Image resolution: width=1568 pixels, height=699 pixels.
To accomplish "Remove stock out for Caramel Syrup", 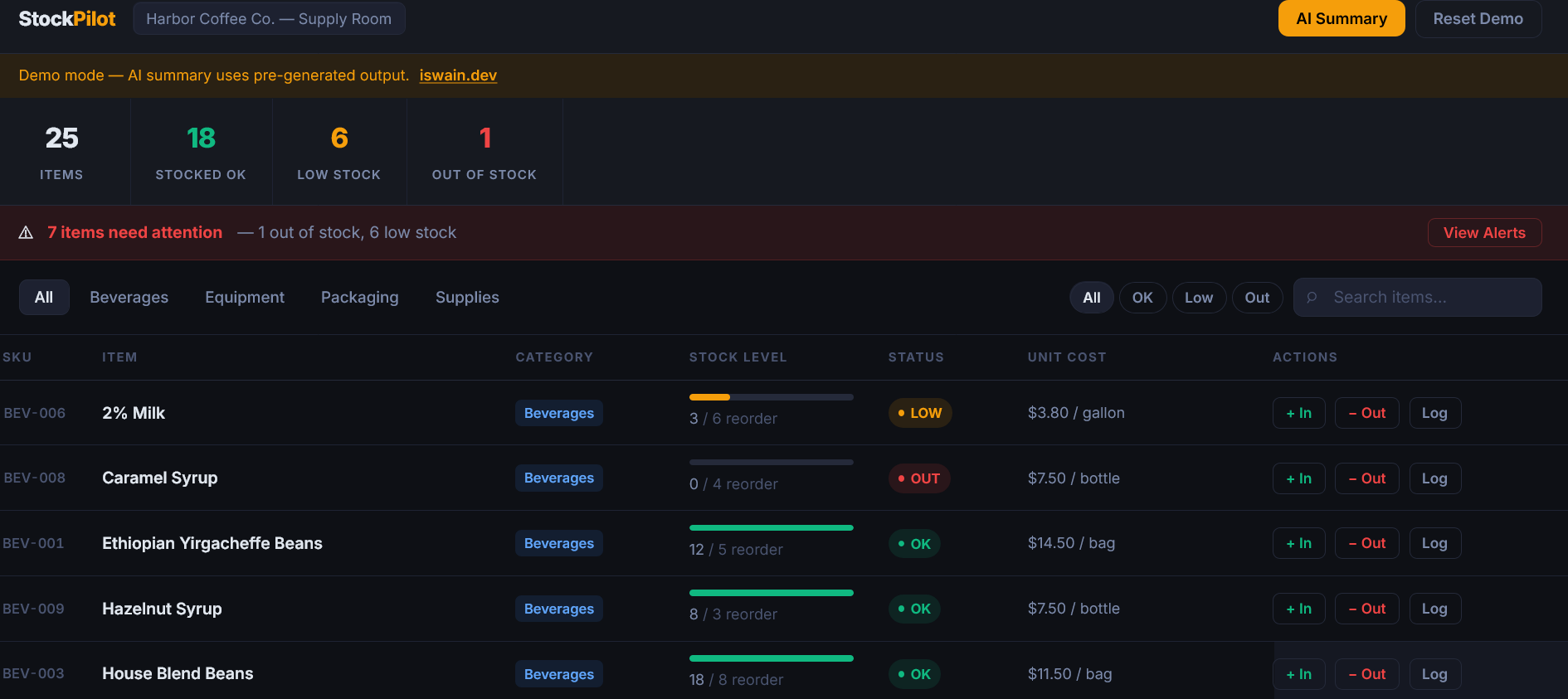I will coord(1366,478).
